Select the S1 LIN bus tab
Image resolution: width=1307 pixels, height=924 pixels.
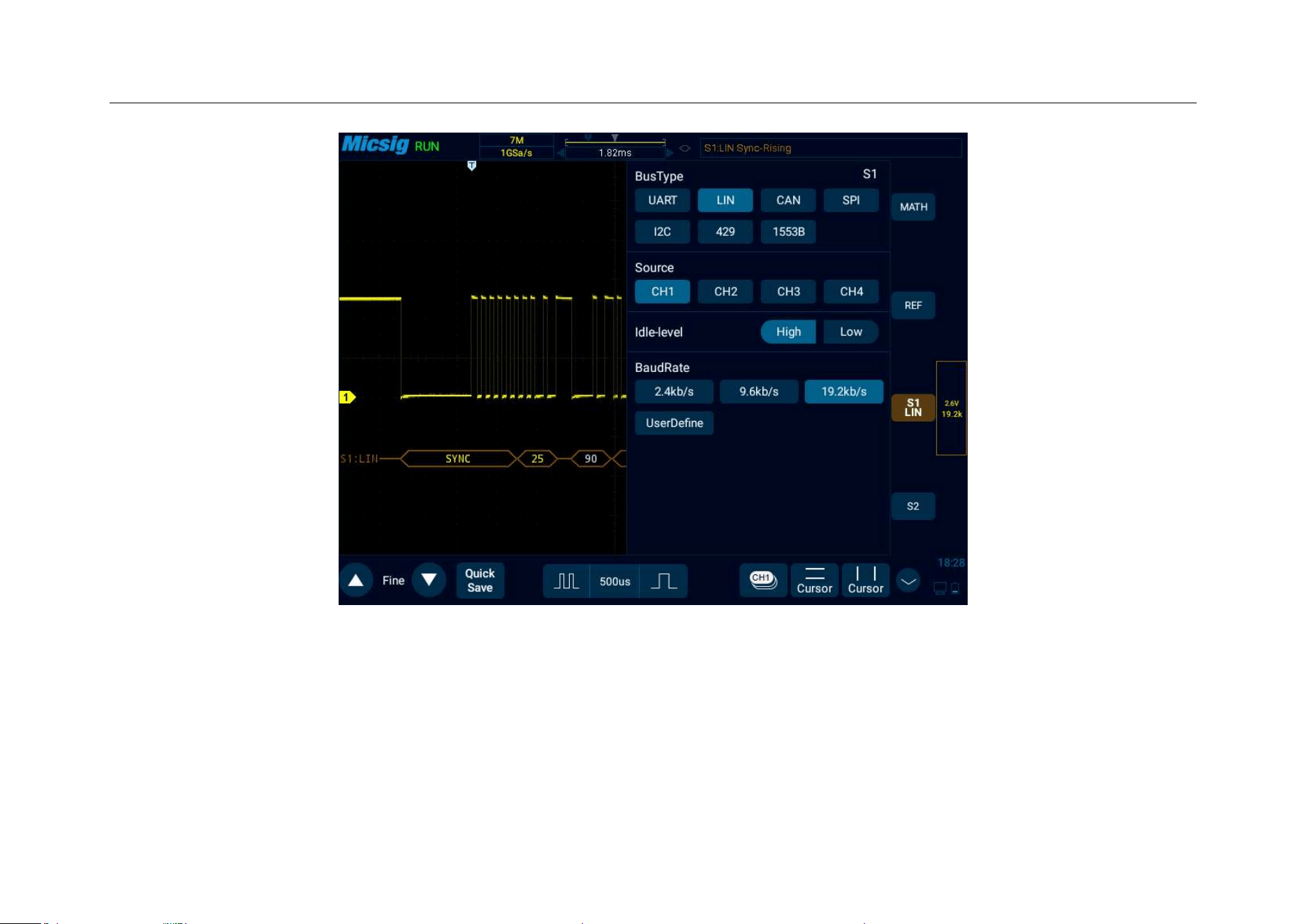[x=913, y=408]
